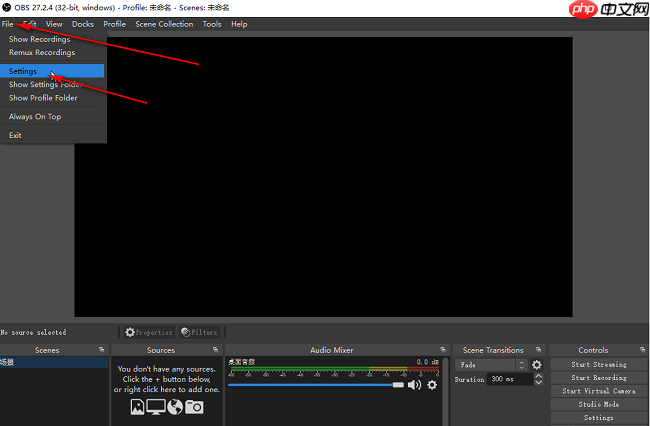Click the camera source icon
The width and height of the screenshot is (650, 426).
tap(194, 407)
